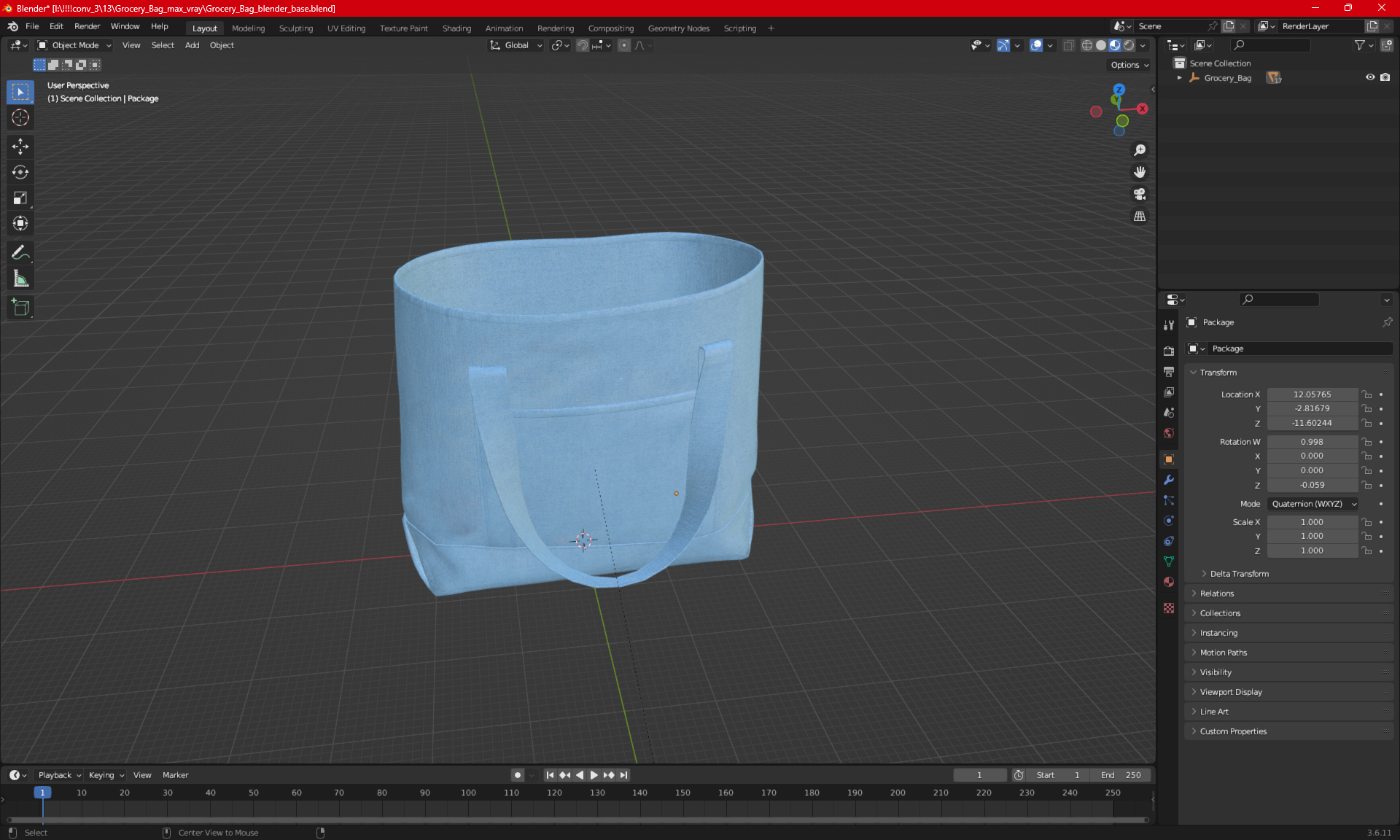Open the Tool properties tab
The image size is (1400, 840).
coord(1169,325)
